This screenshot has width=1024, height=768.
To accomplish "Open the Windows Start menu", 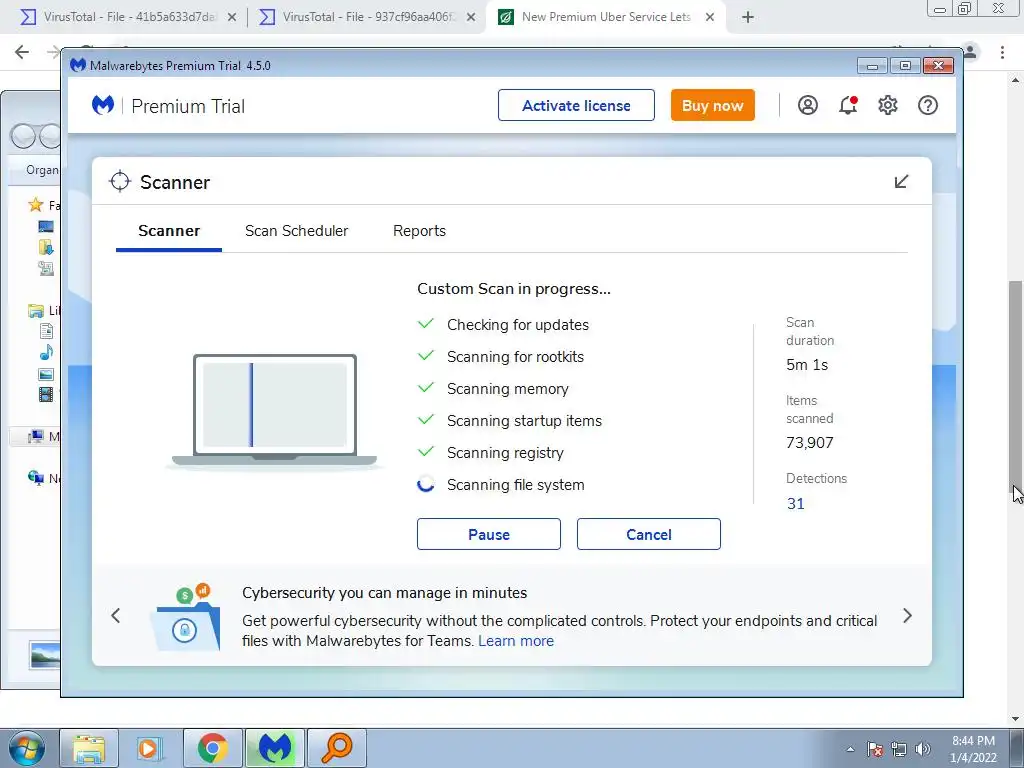I will tap(26, 748).
